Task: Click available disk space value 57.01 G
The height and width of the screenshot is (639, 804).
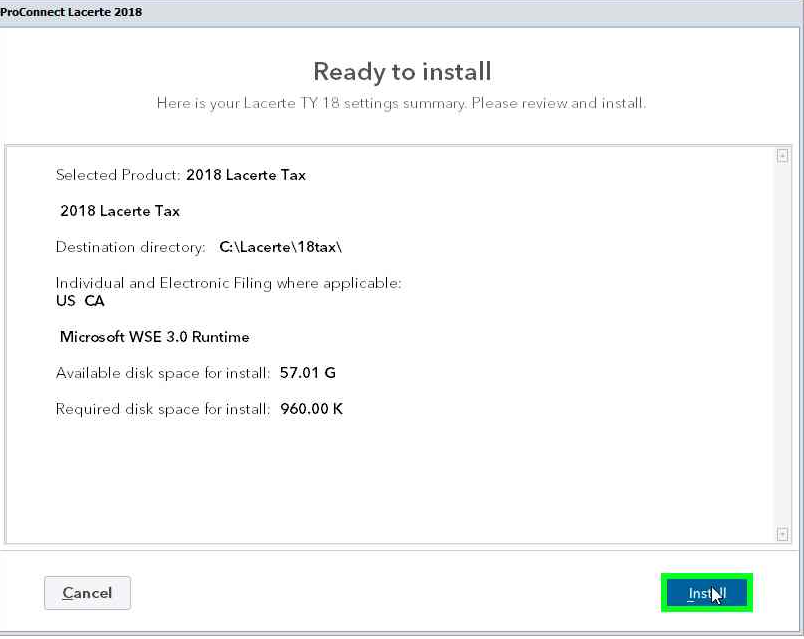Action: tap(308, 373)
